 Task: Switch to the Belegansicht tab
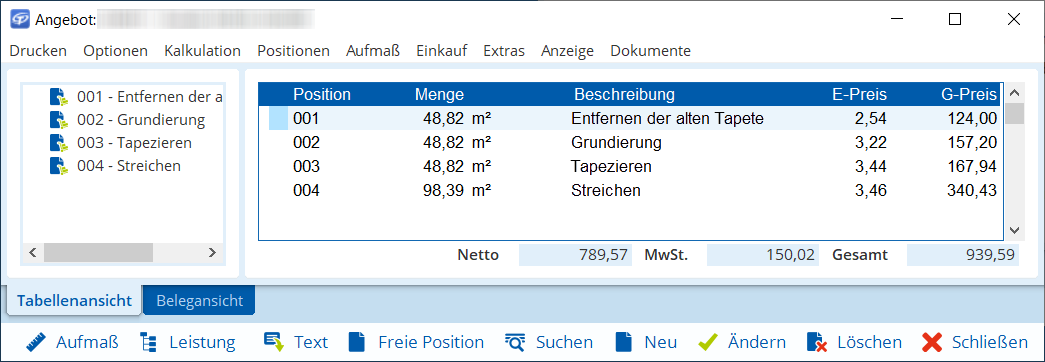(x=199, y=301)
